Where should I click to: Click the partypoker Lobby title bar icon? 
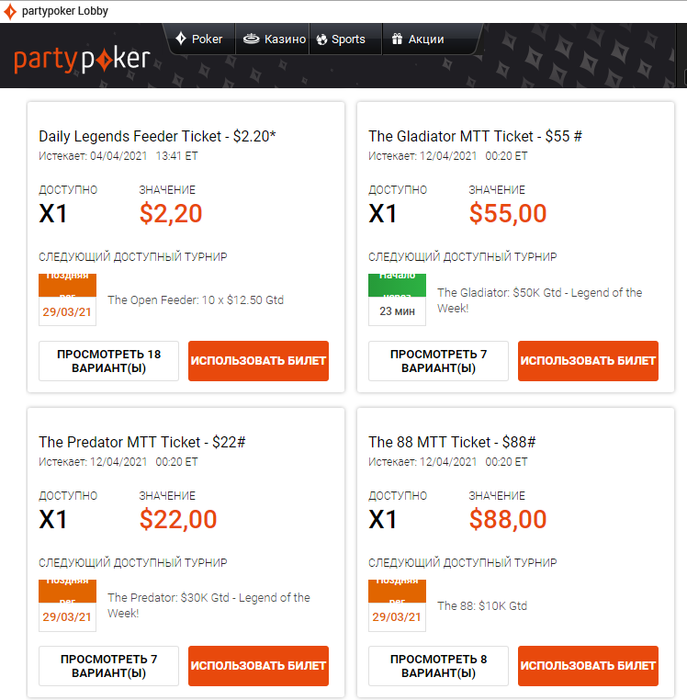pos(10,10)
